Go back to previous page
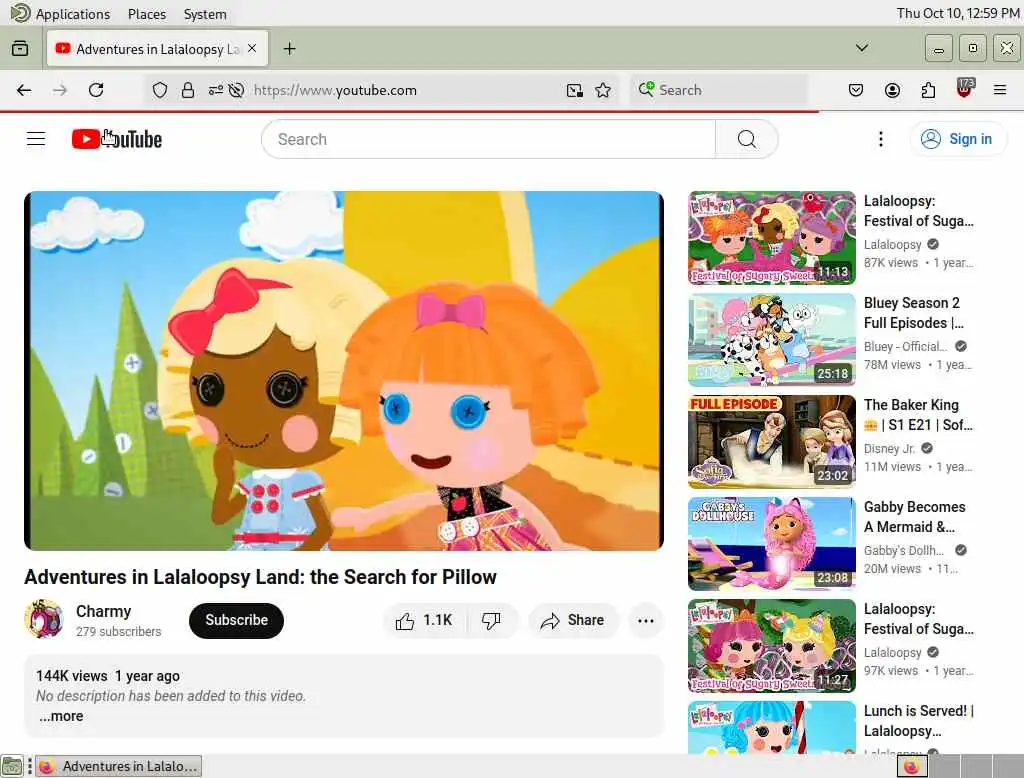This screenshot has height=778, width=1024. (24, 90)
